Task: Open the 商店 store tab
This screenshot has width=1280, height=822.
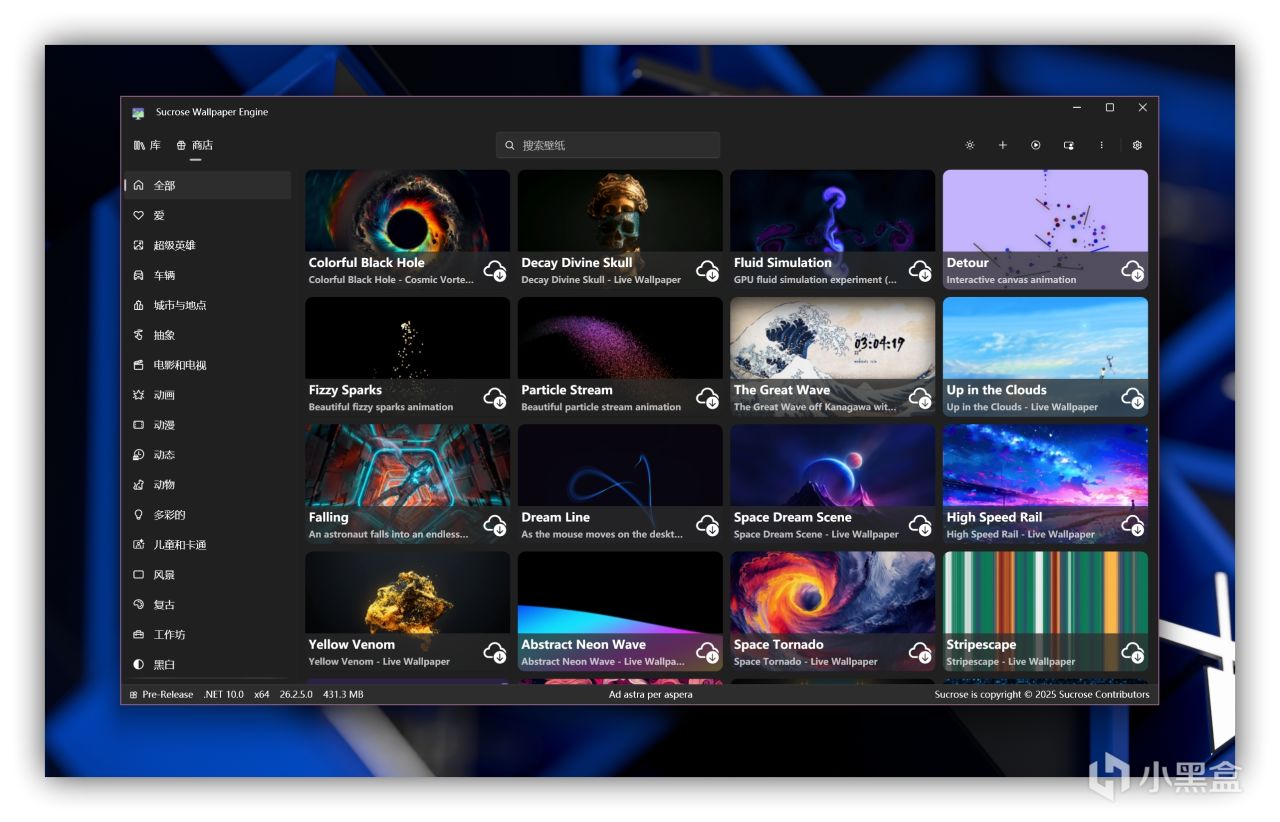Action: [195, 145]
